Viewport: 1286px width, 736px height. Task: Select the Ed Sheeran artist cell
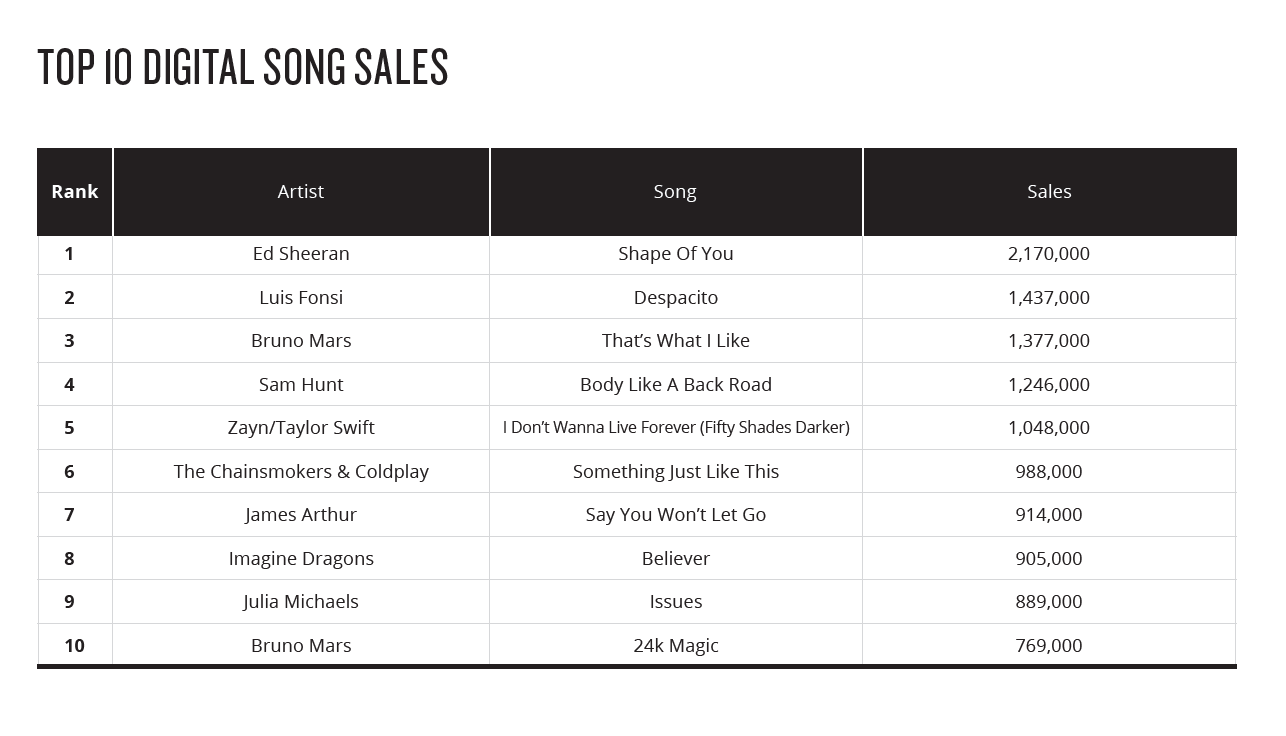pos(301,254)
